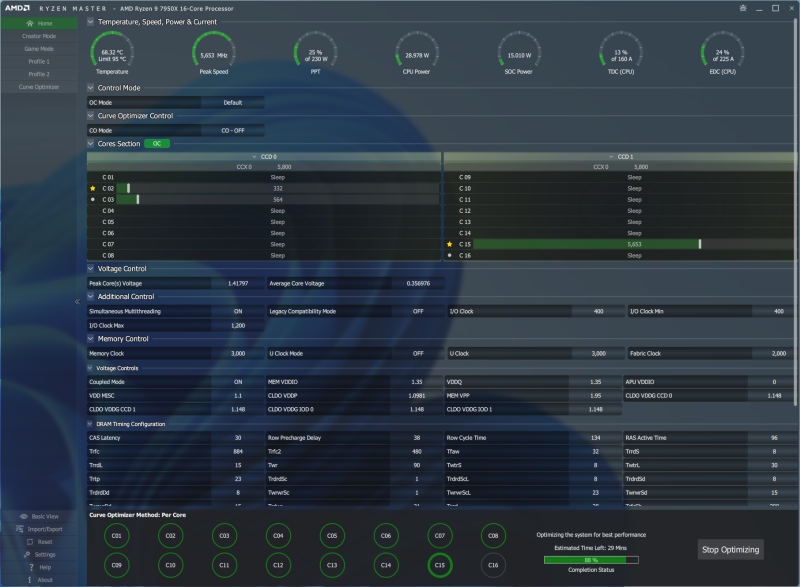Click settings gear icon in title bar
This screenshot has height=587, width=800.
coord(743,8)
